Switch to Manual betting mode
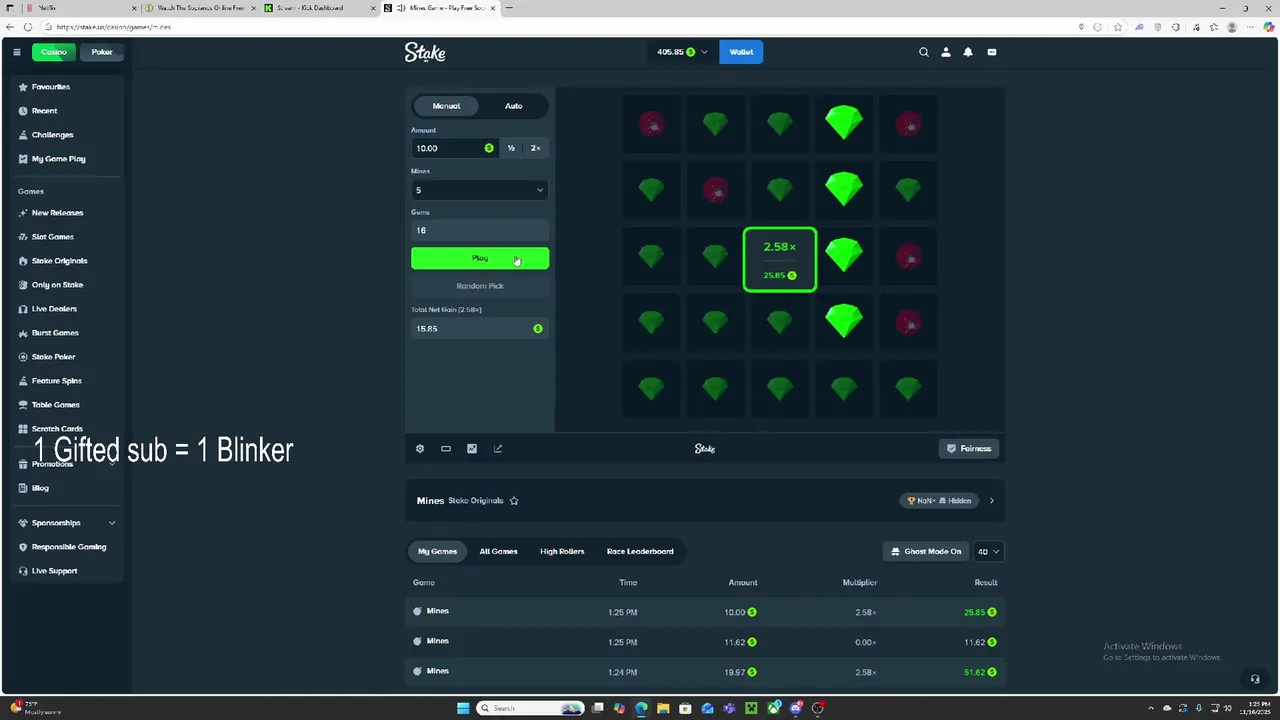The image size is (1280, 720). click(x=446, y=106)
